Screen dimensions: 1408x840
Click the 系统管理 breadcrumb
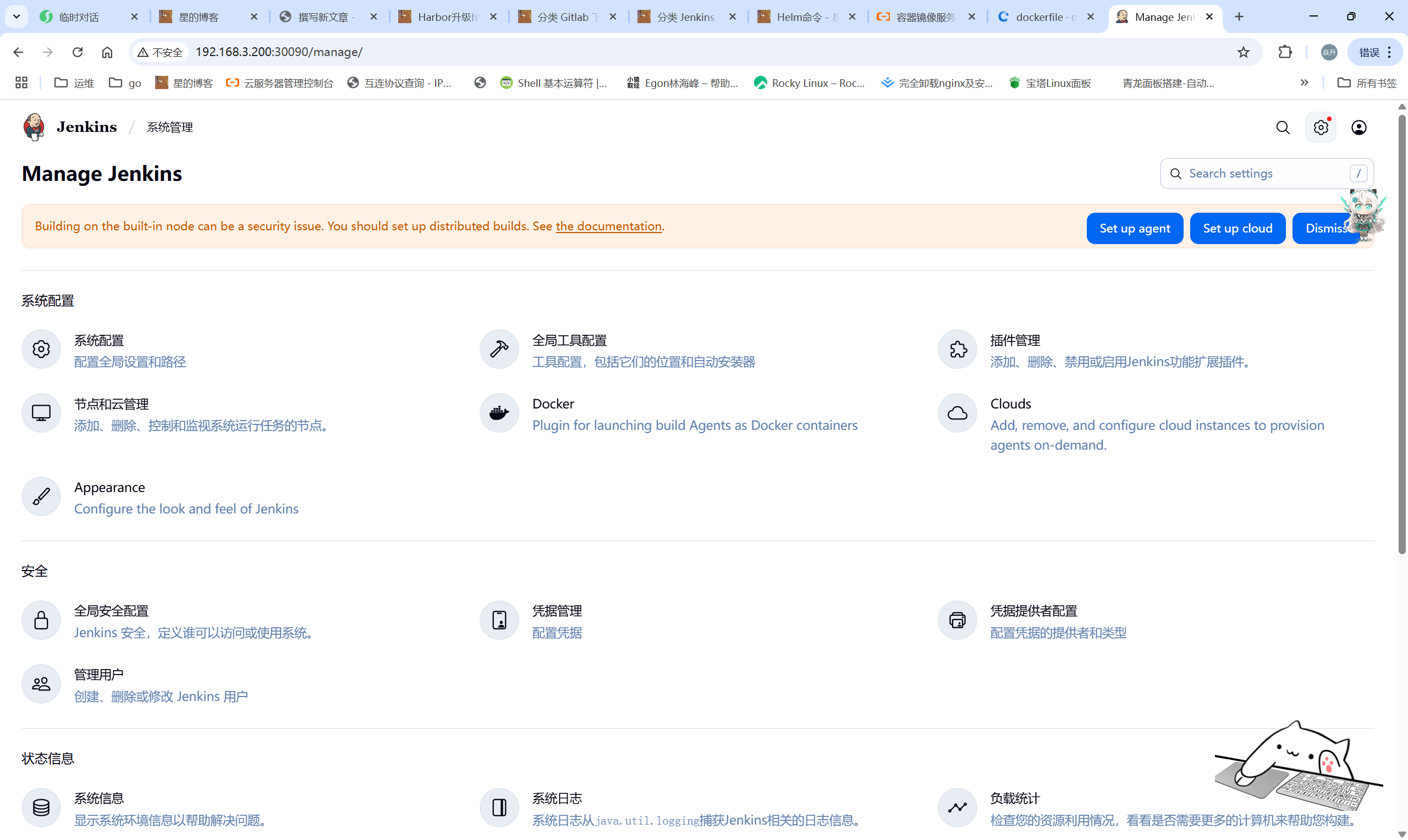[170, 128]
